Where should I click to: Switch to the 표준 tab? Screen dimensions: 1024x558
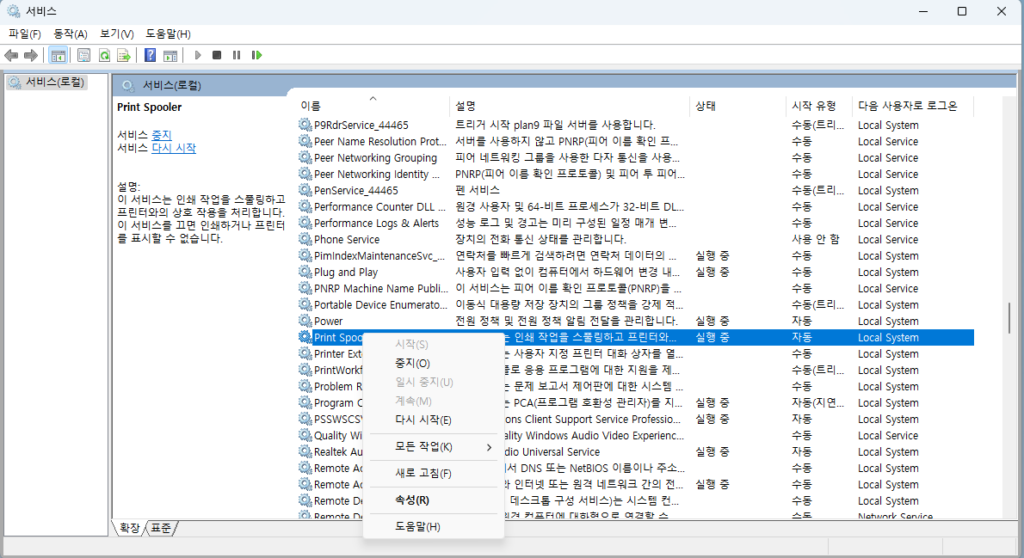tap(161, 528)
